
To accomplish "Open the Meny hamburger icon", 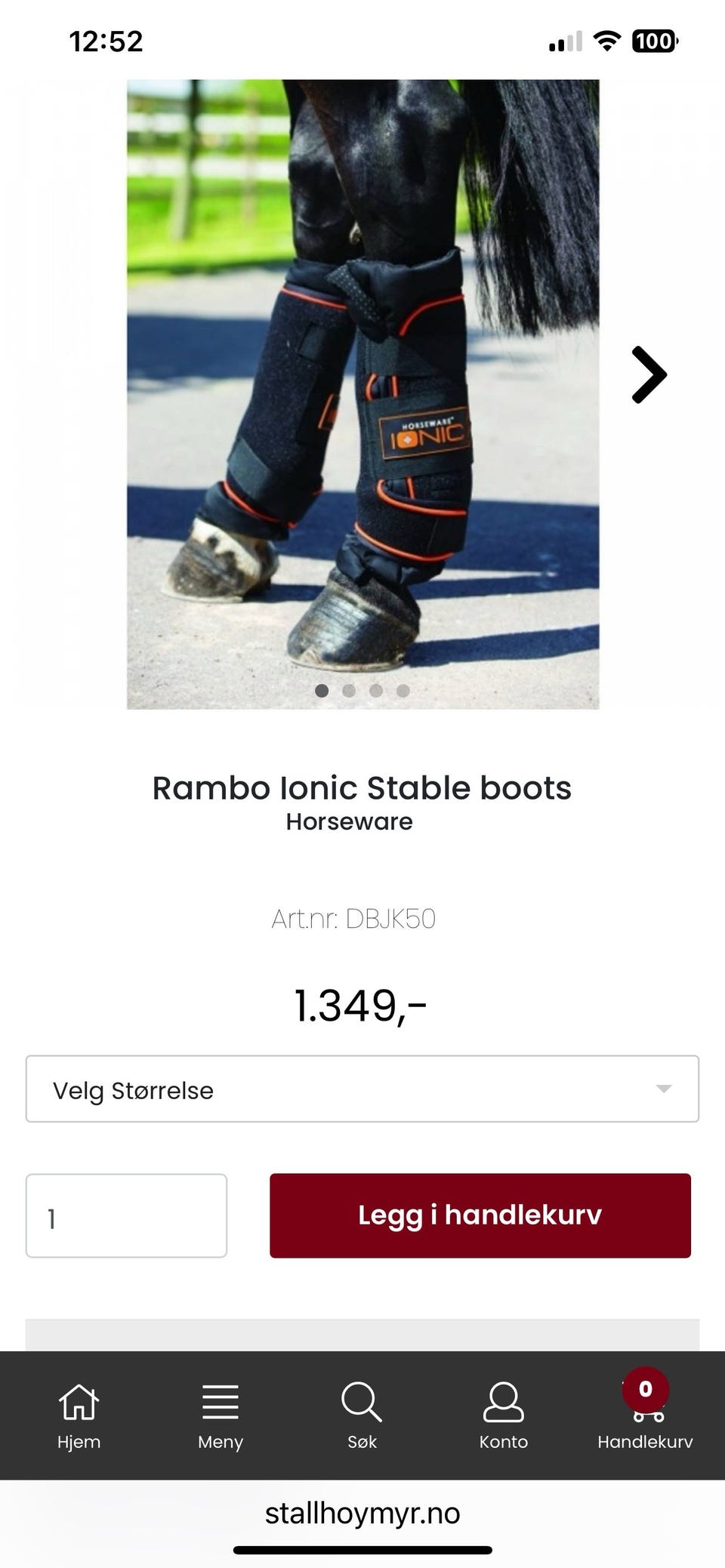I will tap(220, 1402).
